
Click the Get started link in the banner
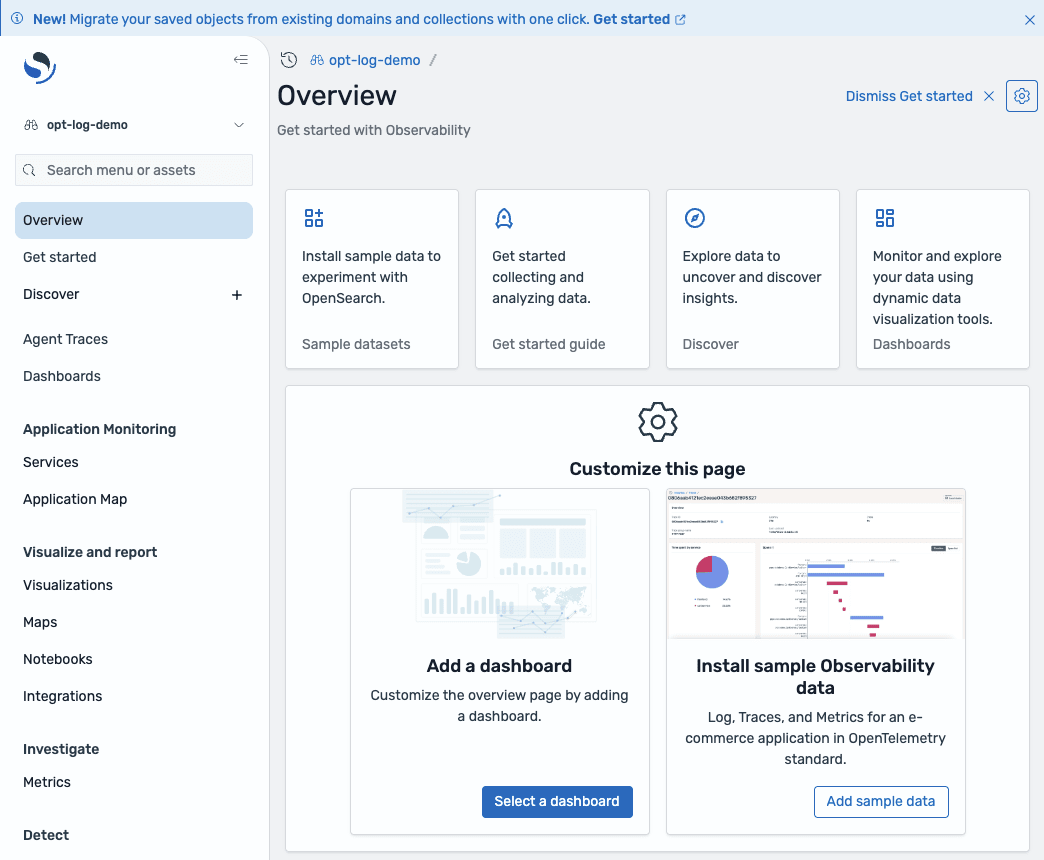(631, 19)
